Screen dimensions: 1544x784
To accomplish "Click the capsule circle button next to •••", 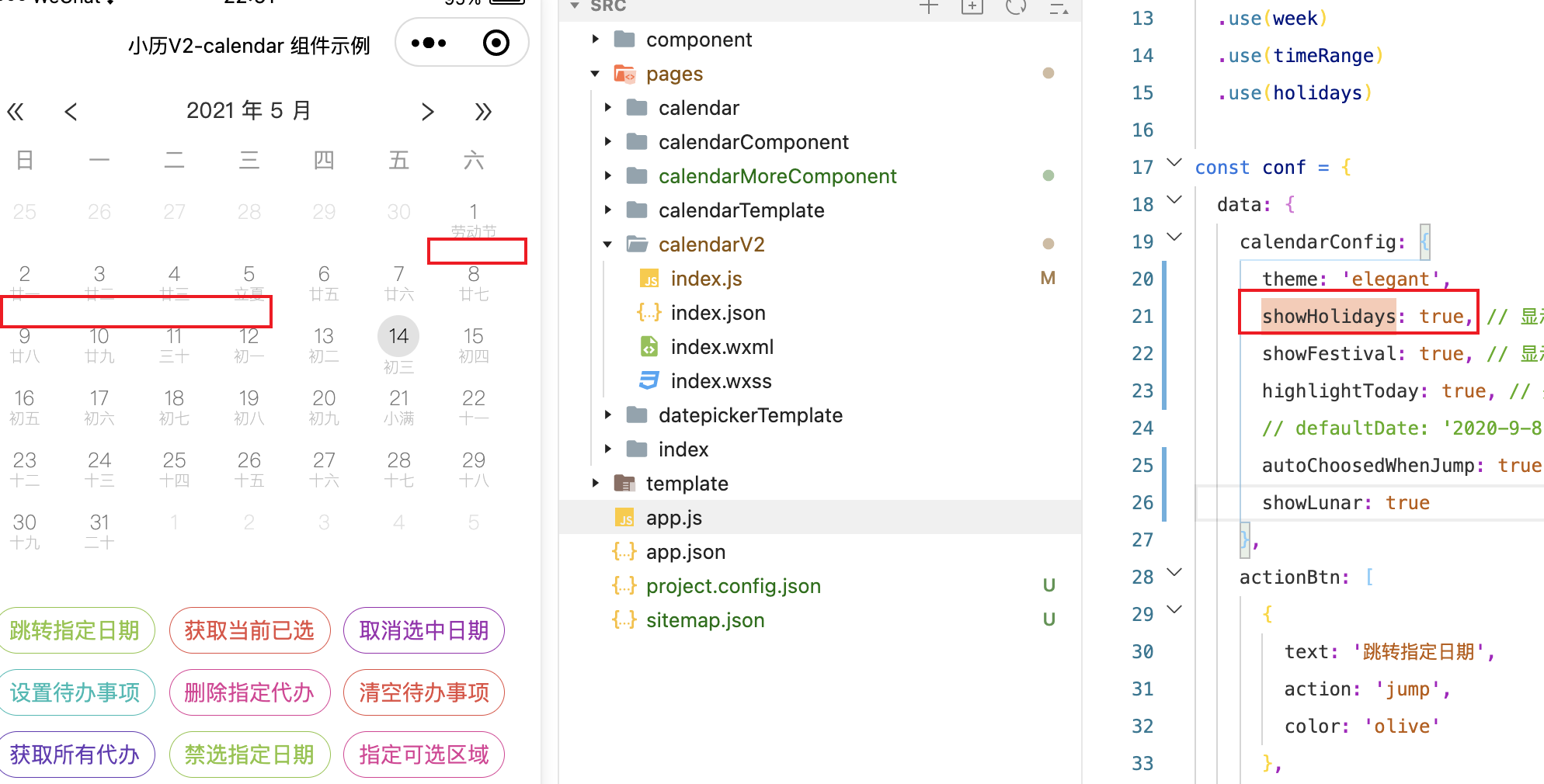I will coord(496,43).
